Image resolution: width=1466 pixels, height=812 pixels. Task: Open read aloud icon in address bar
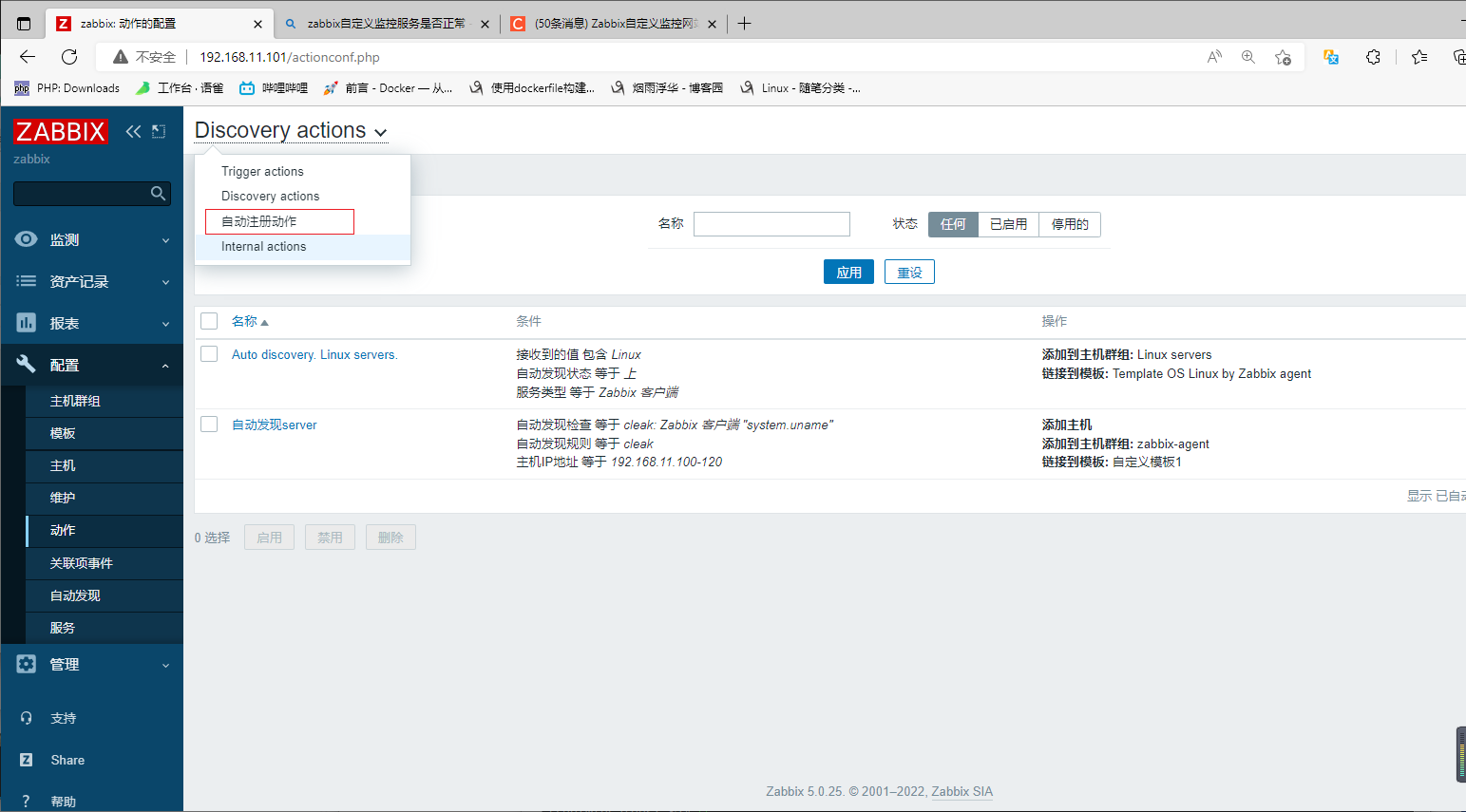1214,57
